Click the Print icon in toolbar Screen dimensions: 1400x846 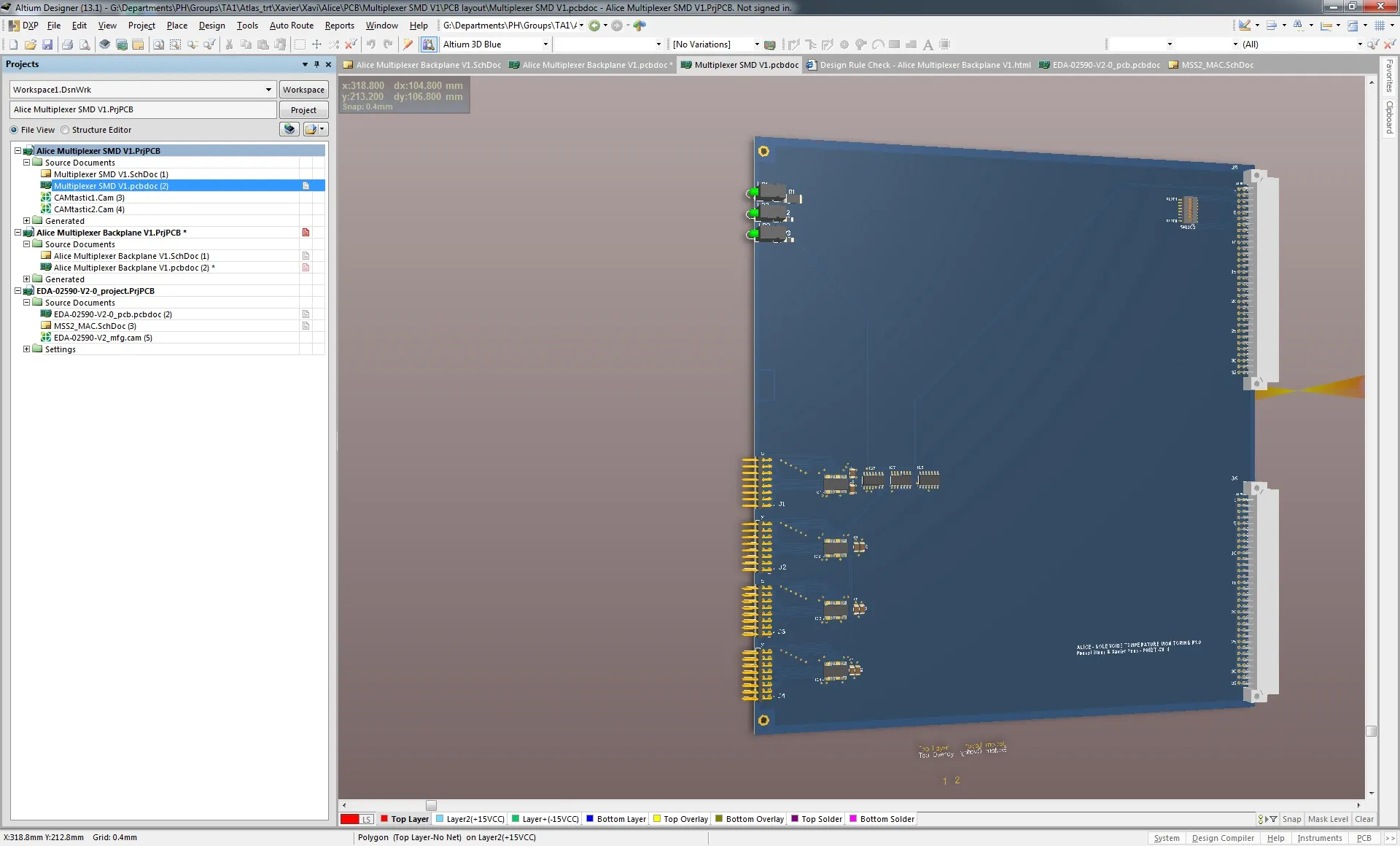click(68, 44)
